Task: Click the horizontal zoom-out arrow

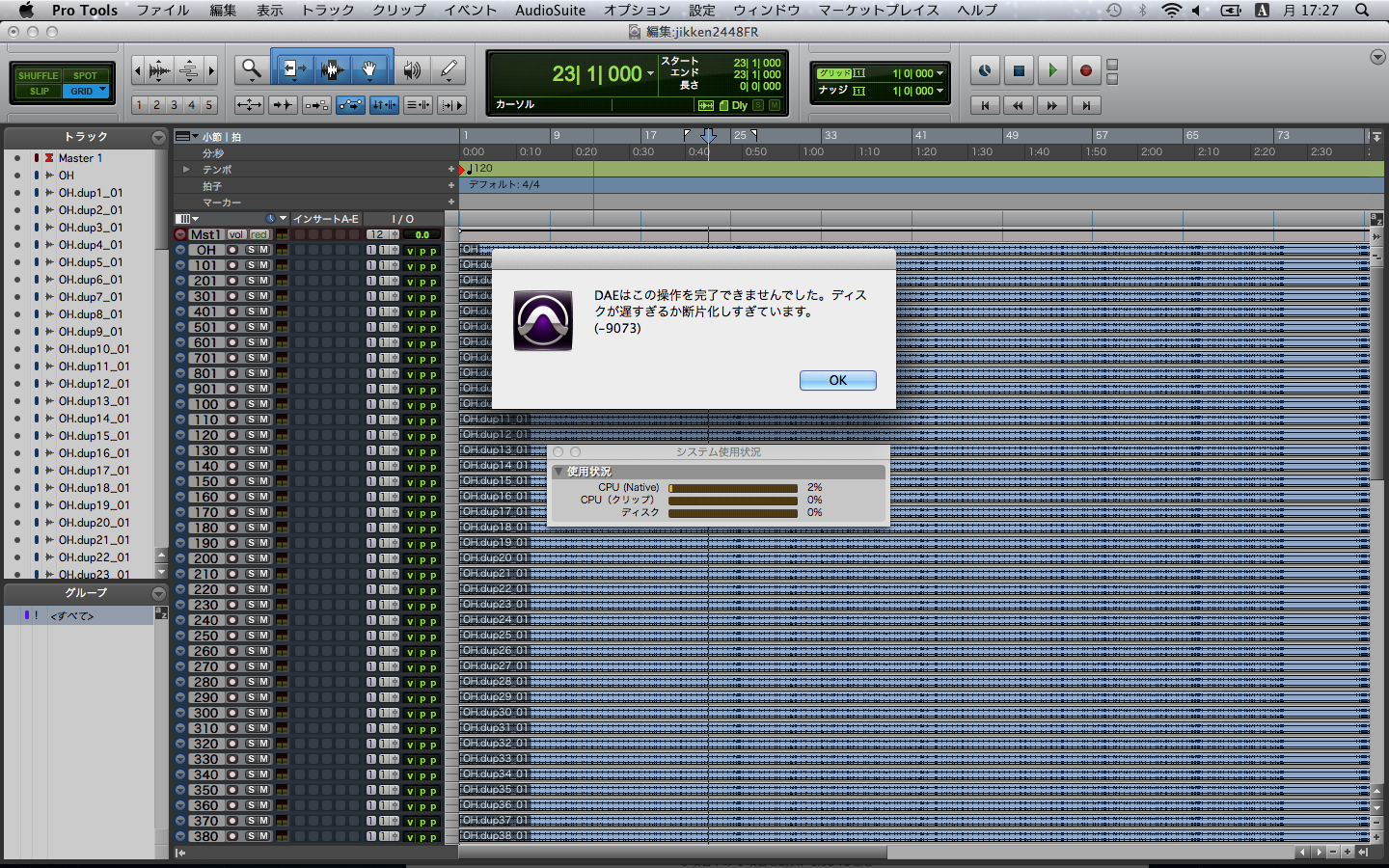Action: click(x=137, y=70)
